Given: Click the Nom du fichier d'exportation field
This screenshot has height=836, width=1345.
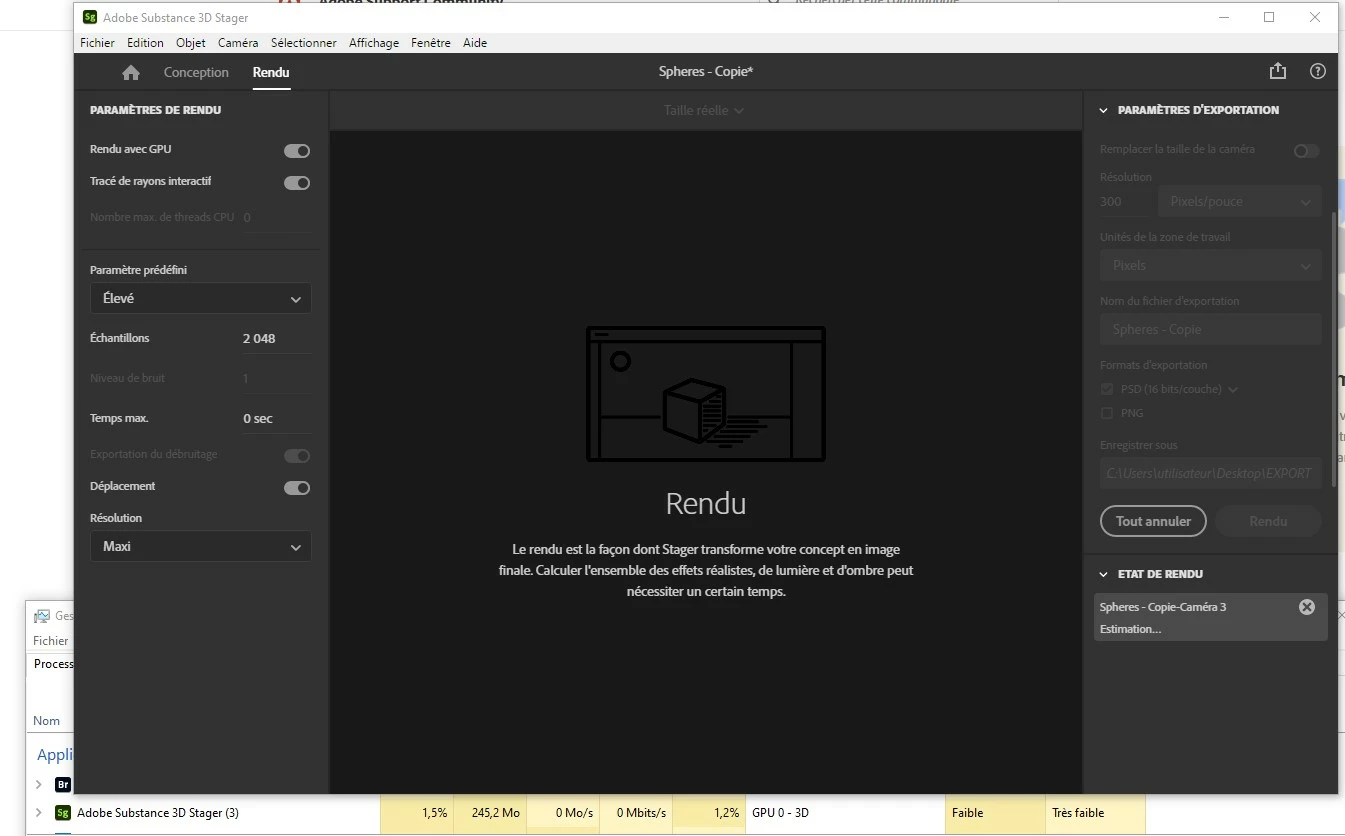Looking at the screenshot, I should coord(1211,329).
